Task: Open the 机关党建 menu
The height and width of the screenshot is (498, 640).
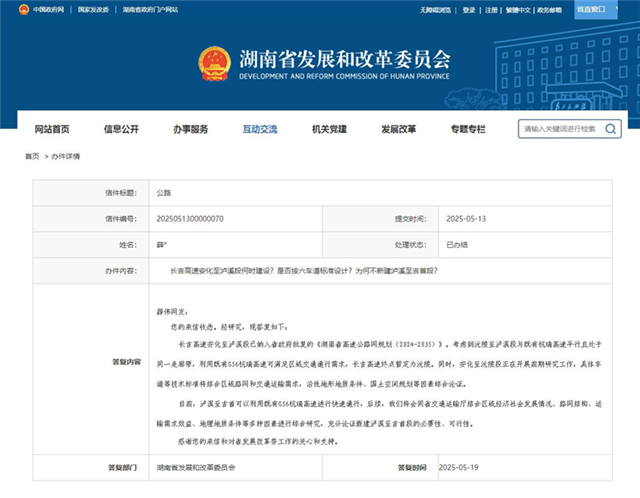Action: tap(329, 129)
